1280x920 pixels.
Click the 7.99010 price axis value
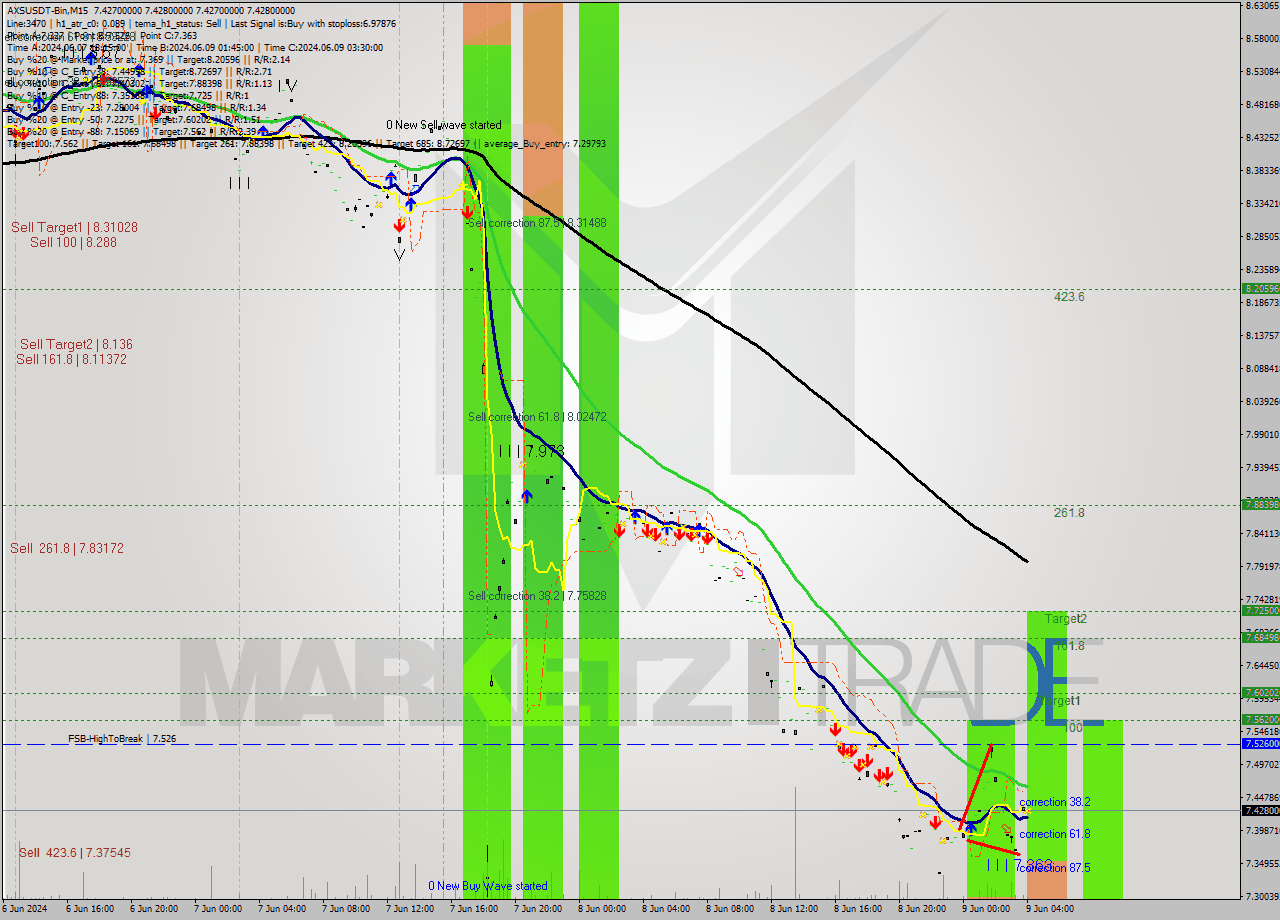(1261, 434)
